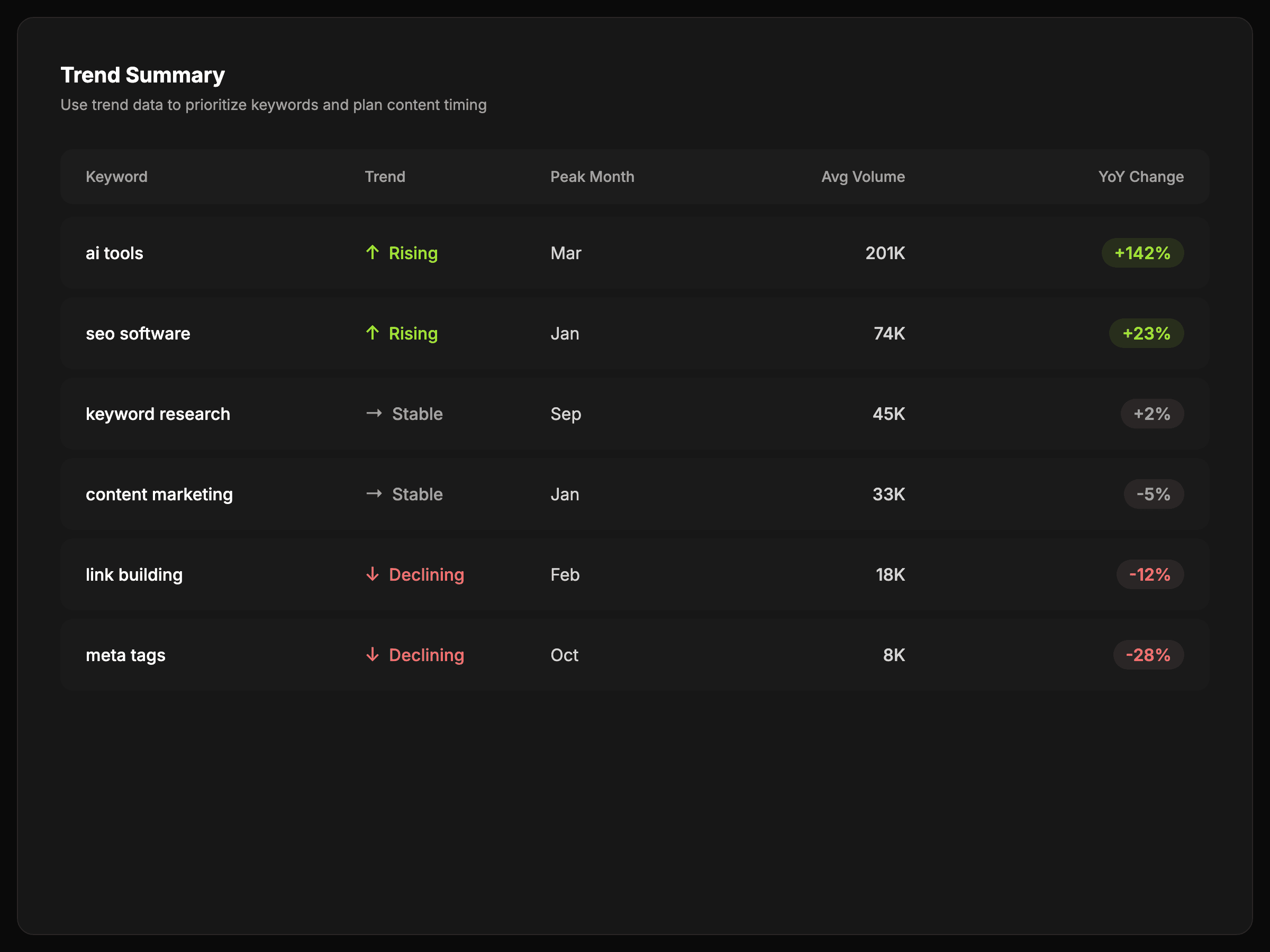Click the 18K average volume value
The image size is (1270, 952).
890,574
